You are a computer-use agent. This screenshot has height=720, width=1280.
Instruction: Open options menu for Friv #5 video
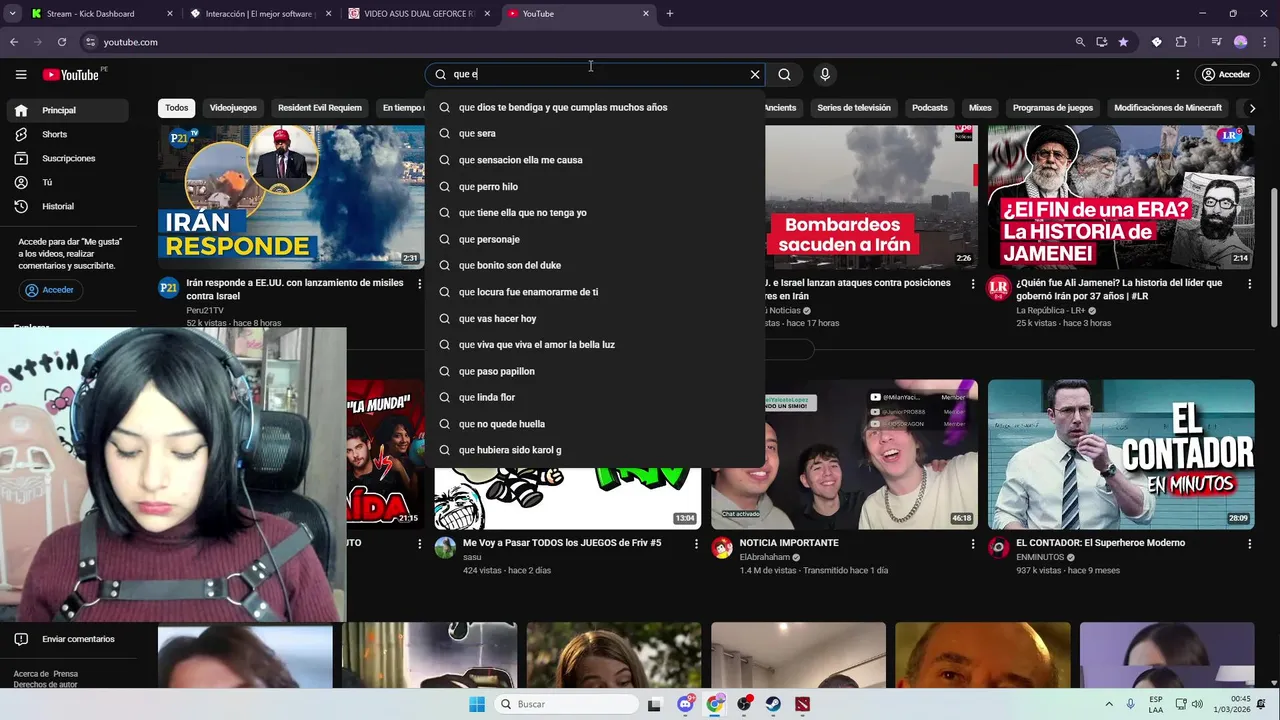tap(697, 544)
